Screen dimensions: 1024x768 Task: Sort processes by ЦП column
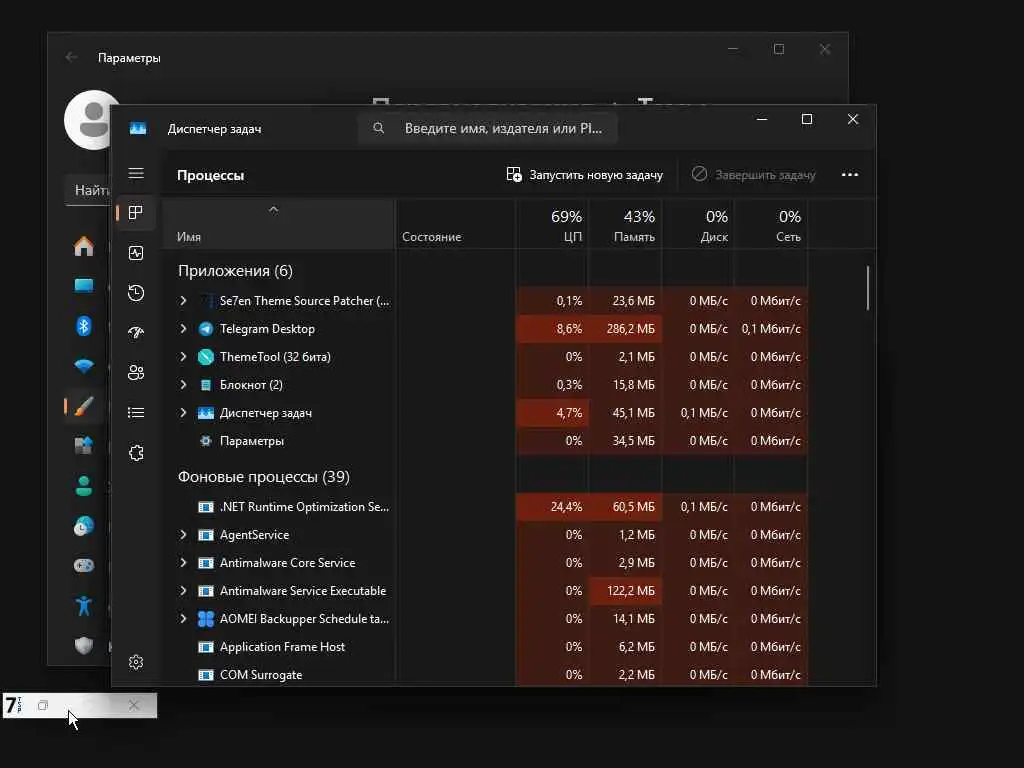pos(552,225)
